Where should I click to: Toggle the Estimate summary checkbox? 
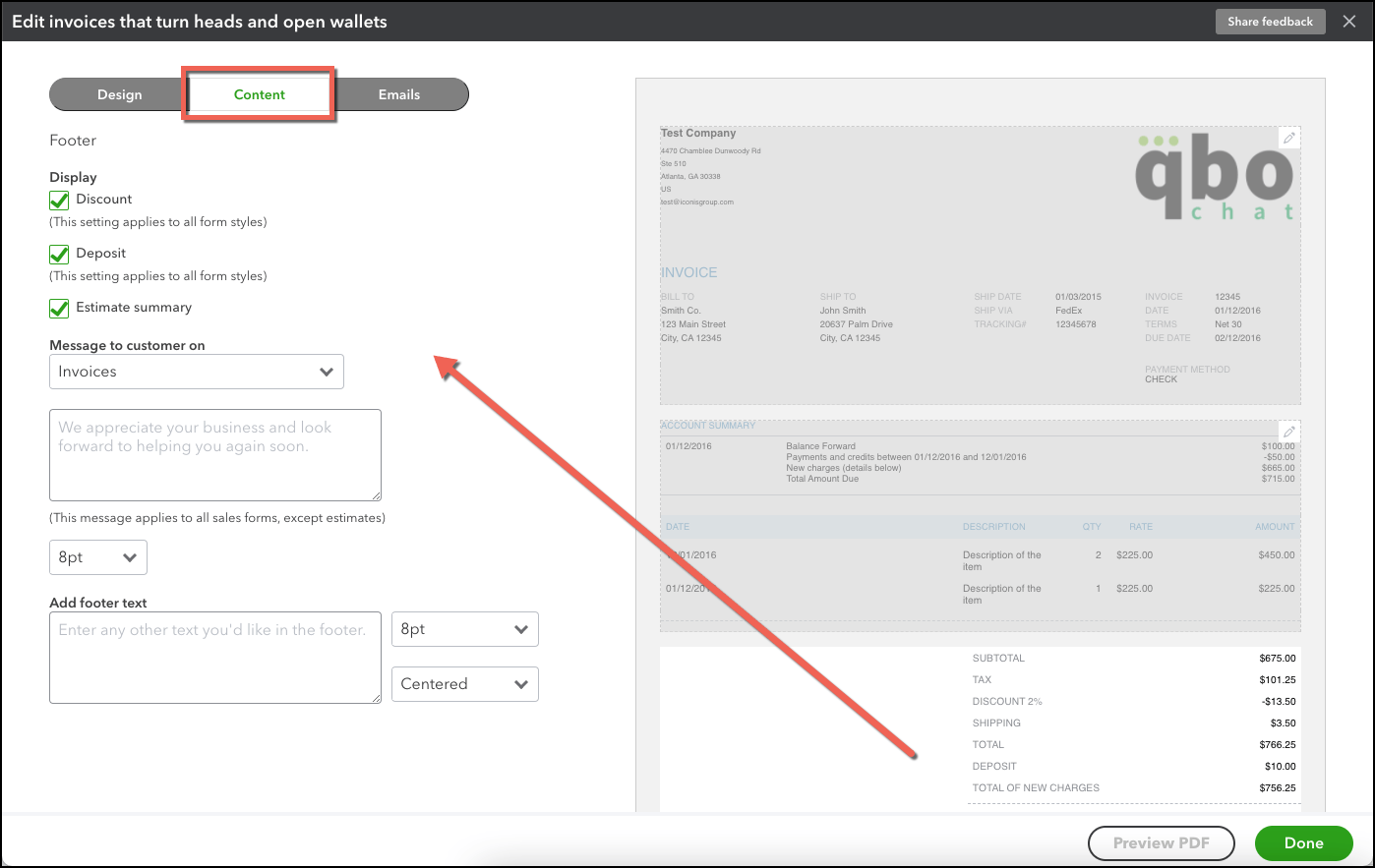(x=59, y=307)
